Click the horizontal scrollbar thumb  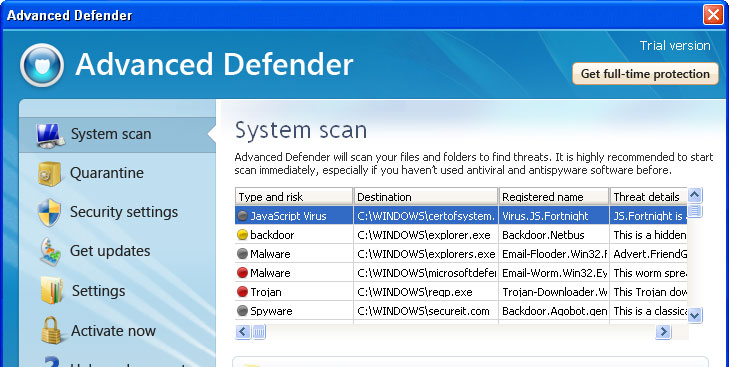[259, 332]
